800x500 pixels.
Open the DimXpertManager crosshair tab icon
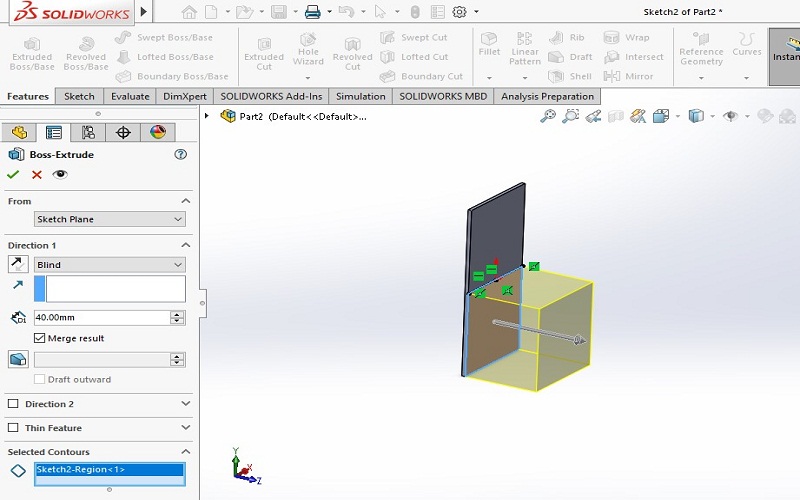(123, 133)
